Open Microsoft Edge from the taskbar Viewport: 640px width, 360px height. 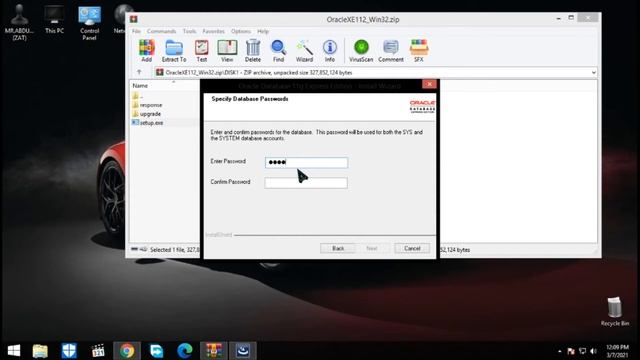point(185,351)
